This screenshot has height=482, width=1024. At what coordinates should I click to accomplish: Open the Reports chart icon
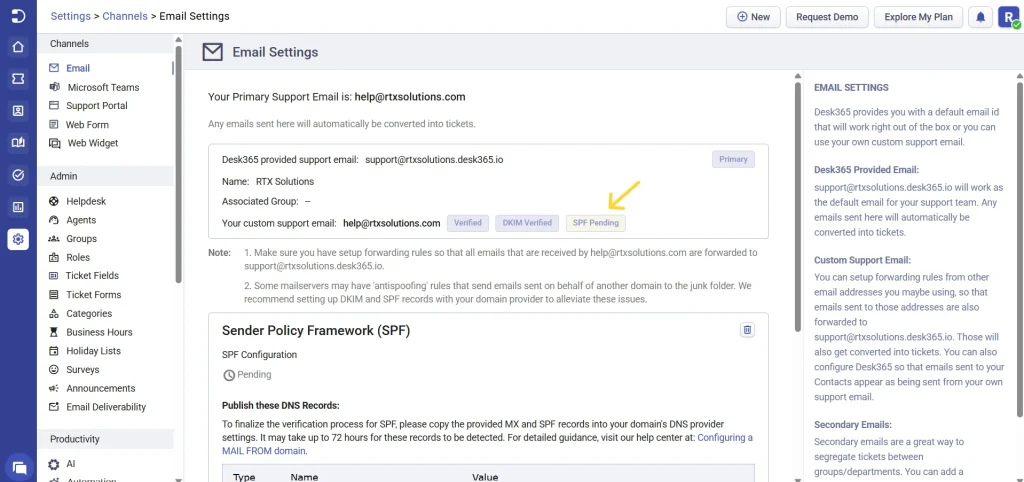tap(18, 207)
